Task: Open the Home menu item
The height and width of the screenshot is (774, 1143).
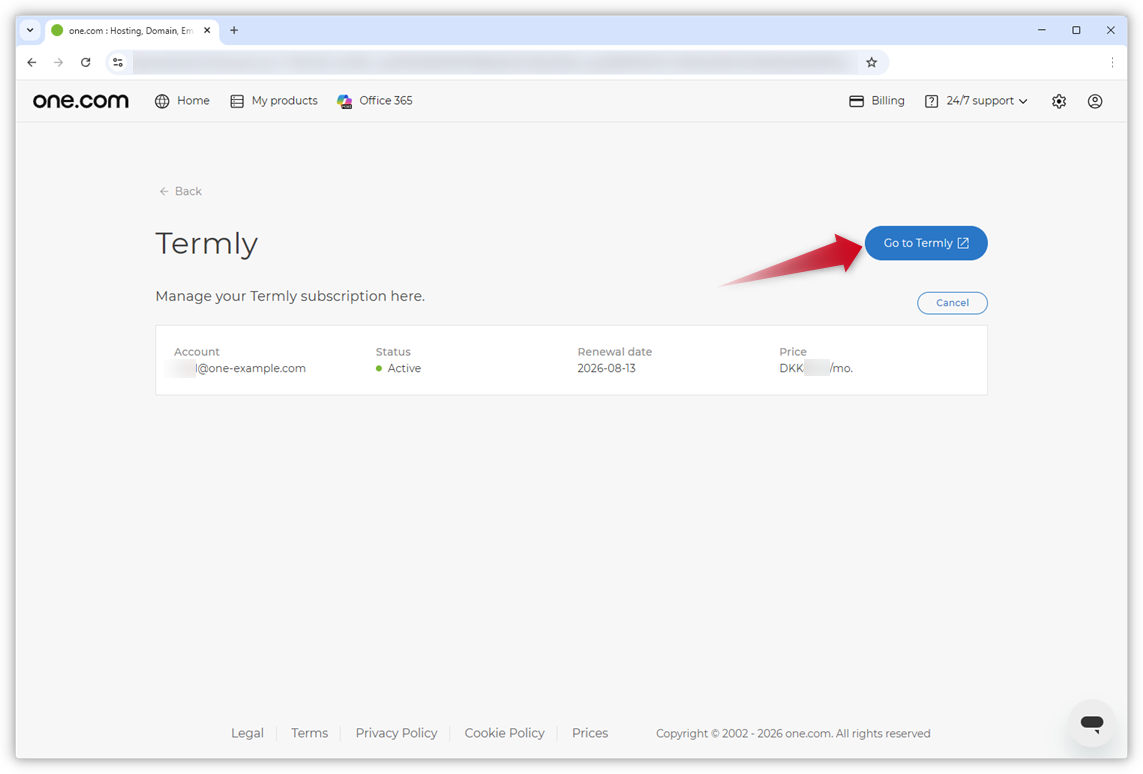Action: point(182,101)
